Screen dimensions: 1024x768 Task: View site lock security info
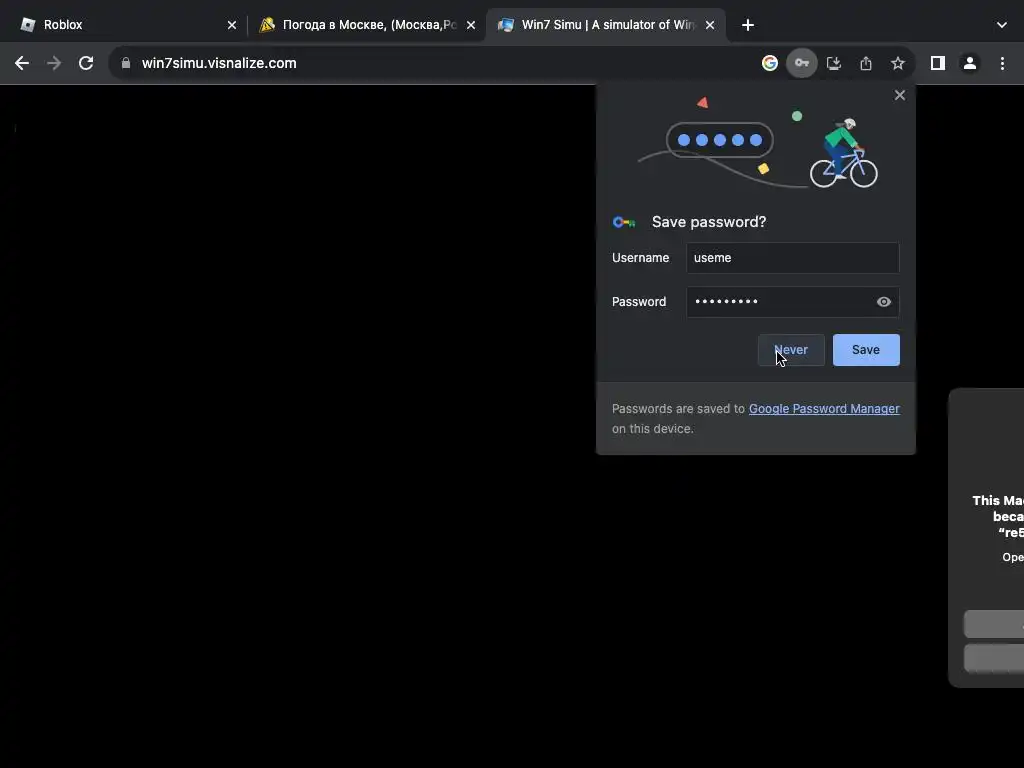tap(126, 63)
